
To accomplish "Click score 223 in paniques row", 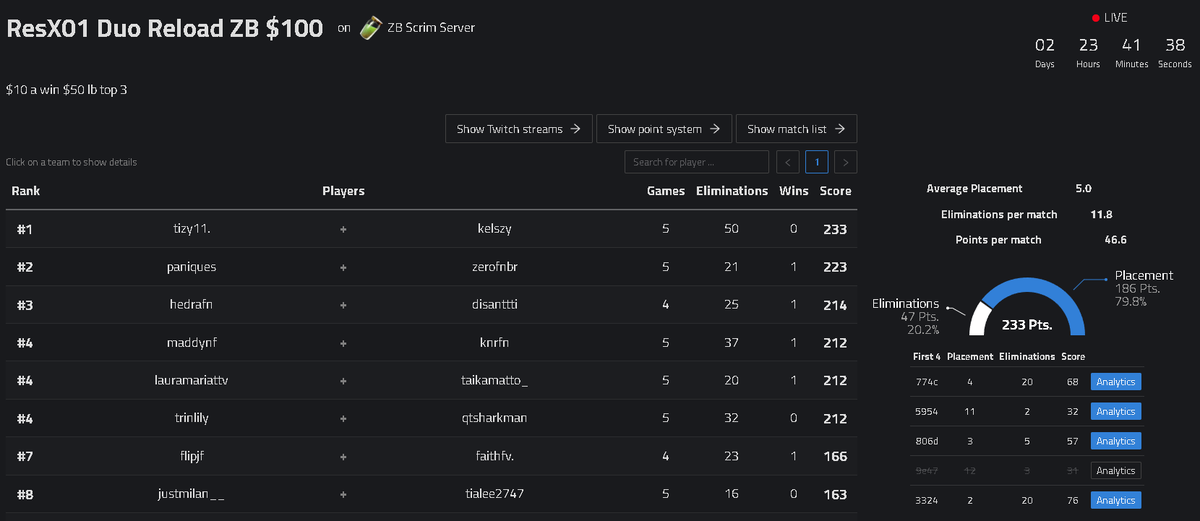I will click(x=835, y=267).
